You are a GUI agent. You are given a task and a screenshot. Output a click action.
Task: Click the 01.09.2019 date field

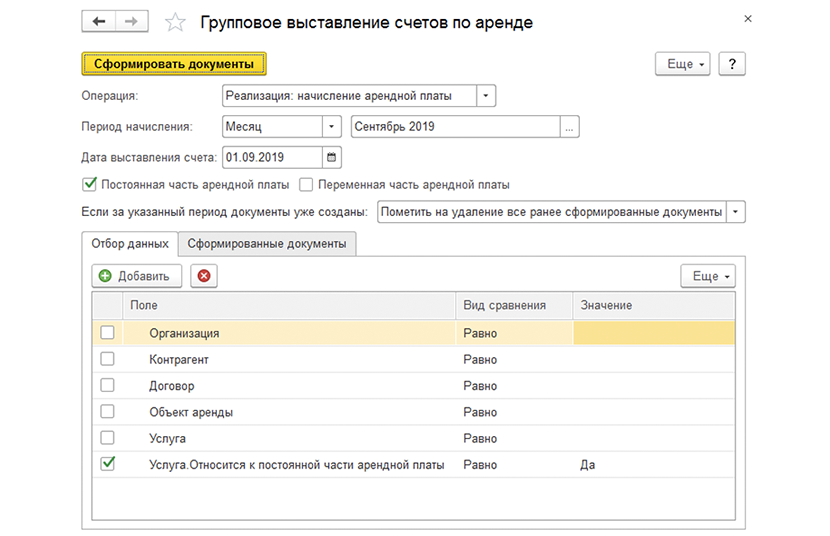click(272, 157)
